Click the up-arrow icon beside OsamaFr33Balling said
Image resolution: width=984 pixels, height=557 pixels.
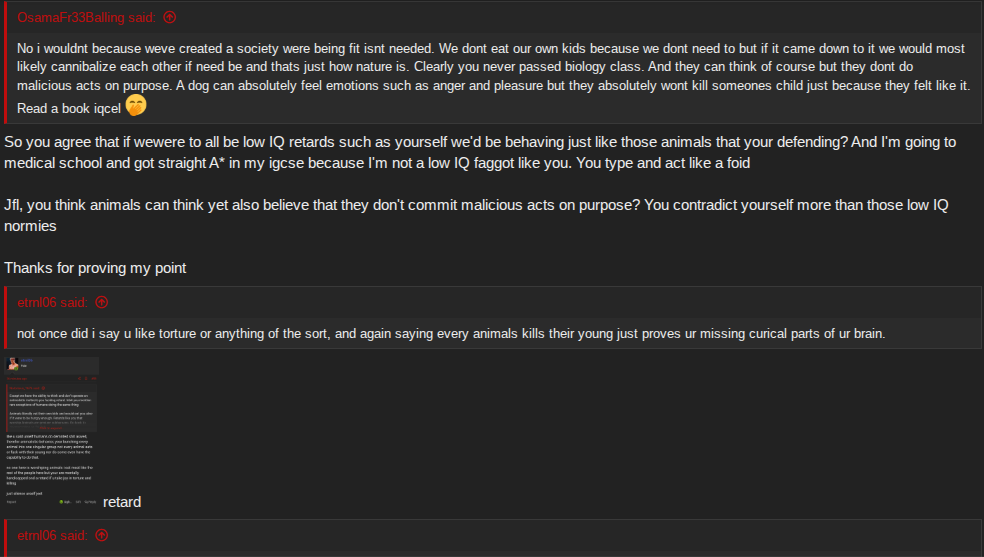click(x=169, y=18)
